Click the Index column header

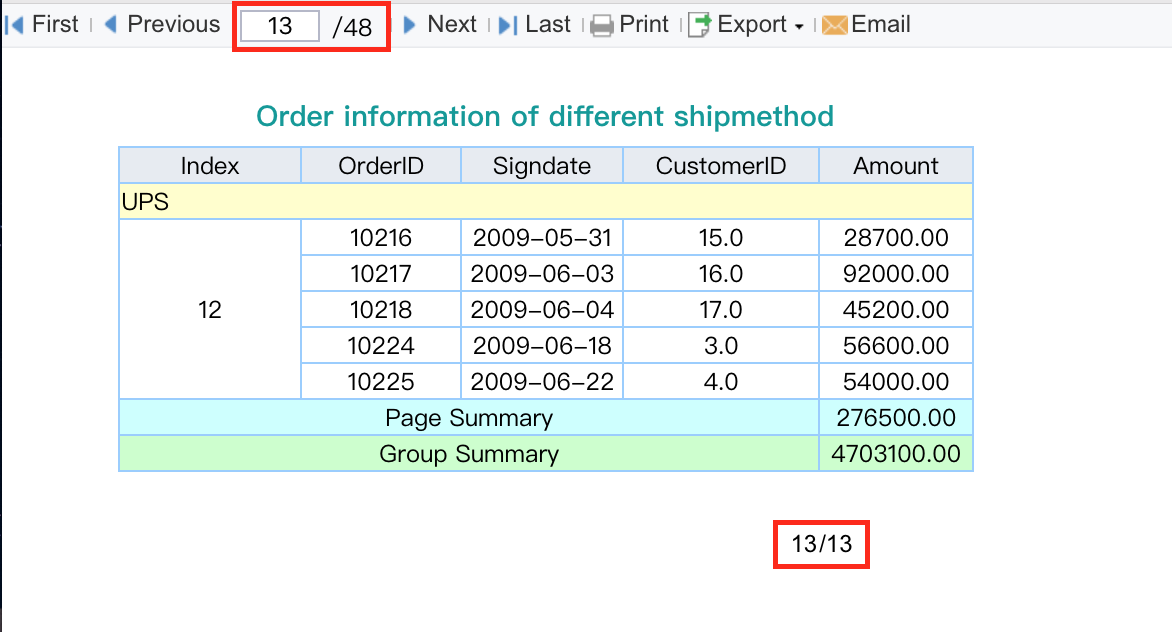tap(210, 165)
